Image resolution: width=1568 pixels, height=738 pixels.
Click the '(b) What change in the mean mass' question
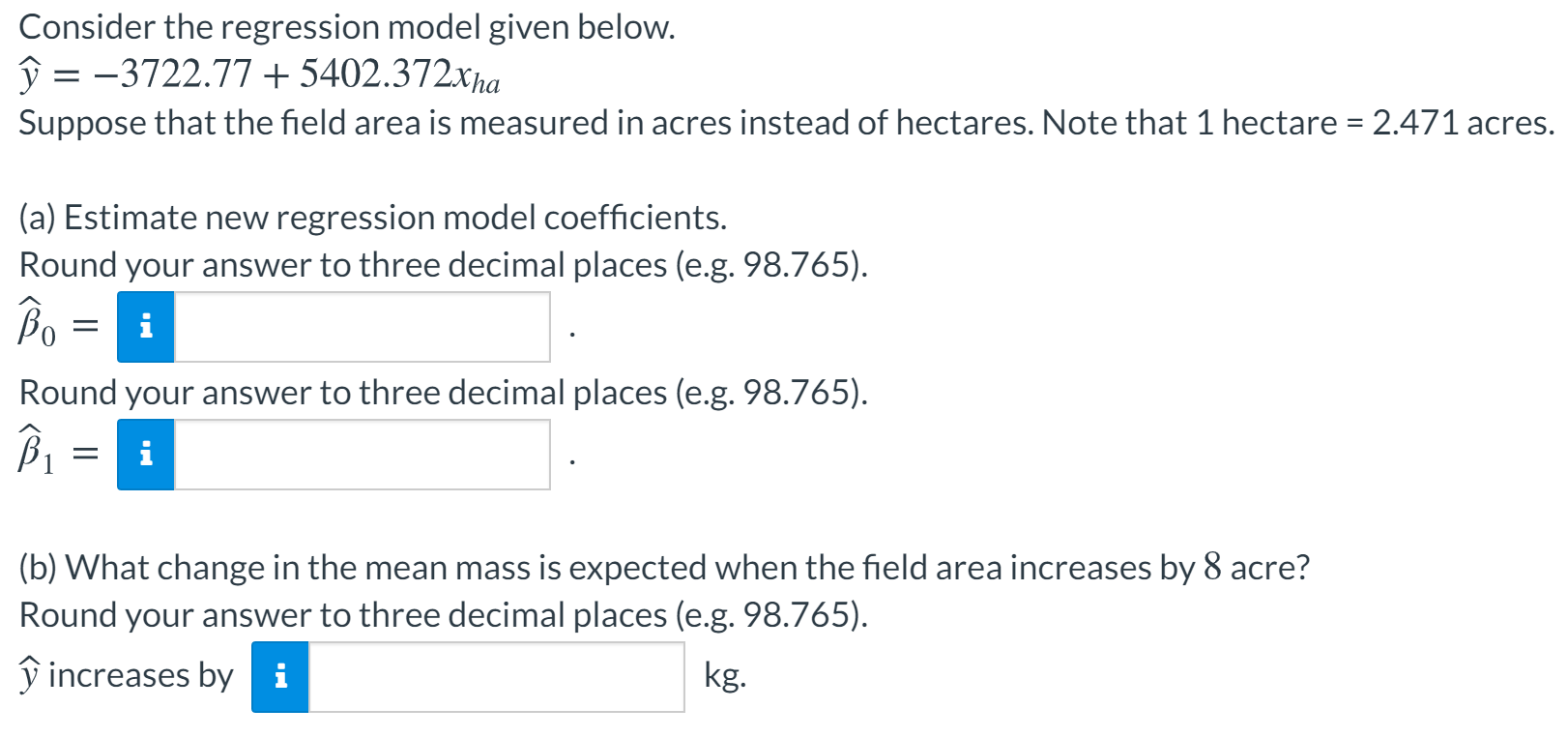[664, 567]
